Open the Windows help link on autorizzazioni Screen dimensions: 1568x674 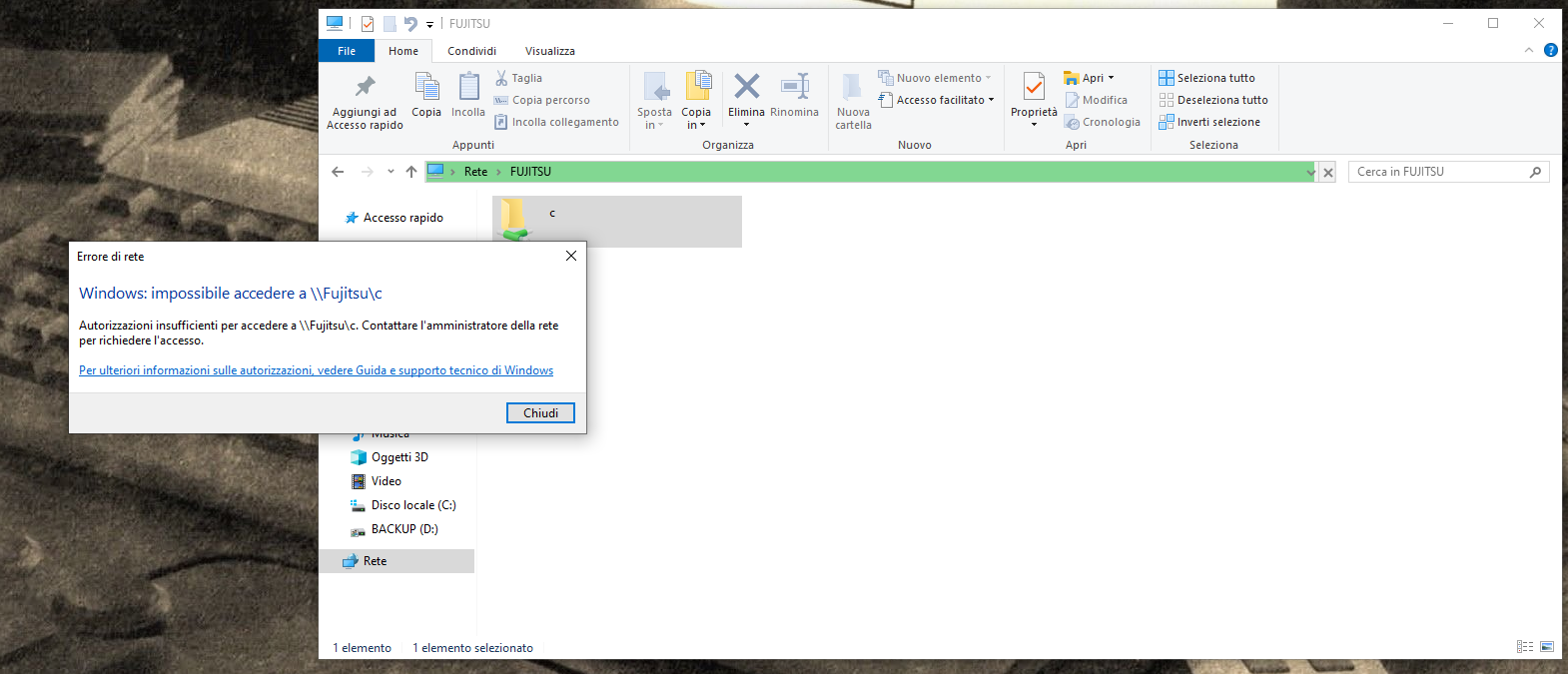[x=316, y=370]
